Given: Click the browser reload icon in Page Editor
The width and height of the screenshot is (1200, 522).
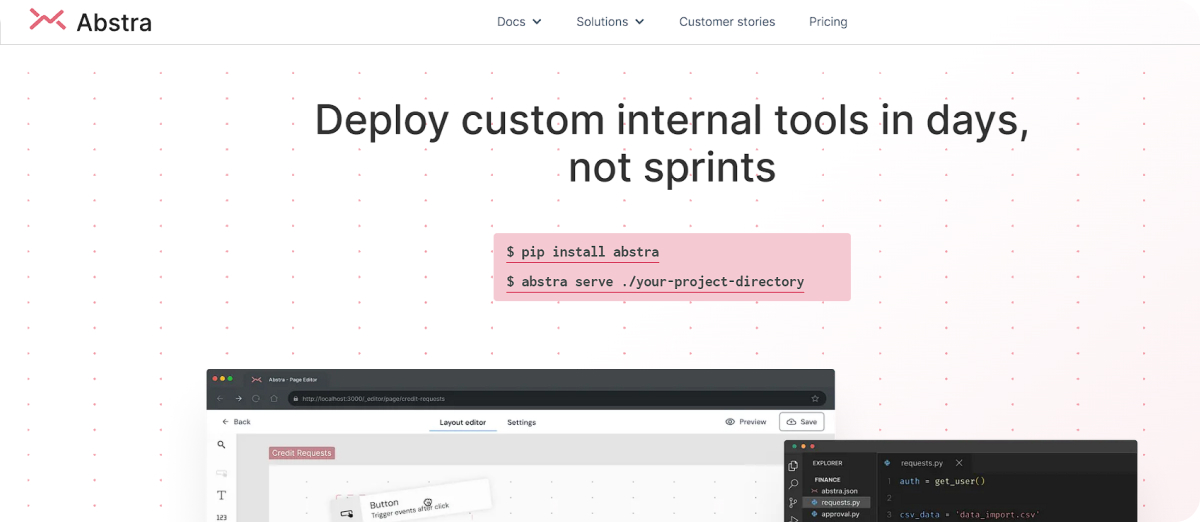Looking at the screenshot, I should pos(256,398).
